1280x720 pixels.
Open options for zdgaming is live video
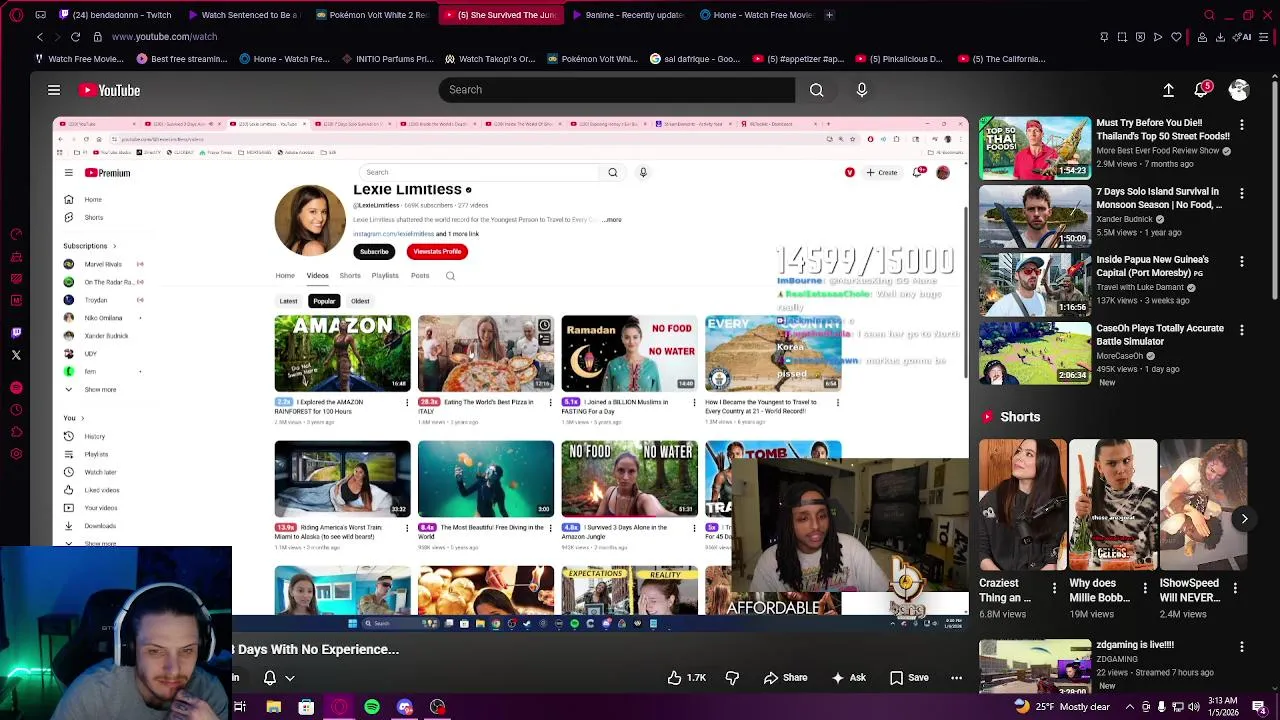(1242, 646)
